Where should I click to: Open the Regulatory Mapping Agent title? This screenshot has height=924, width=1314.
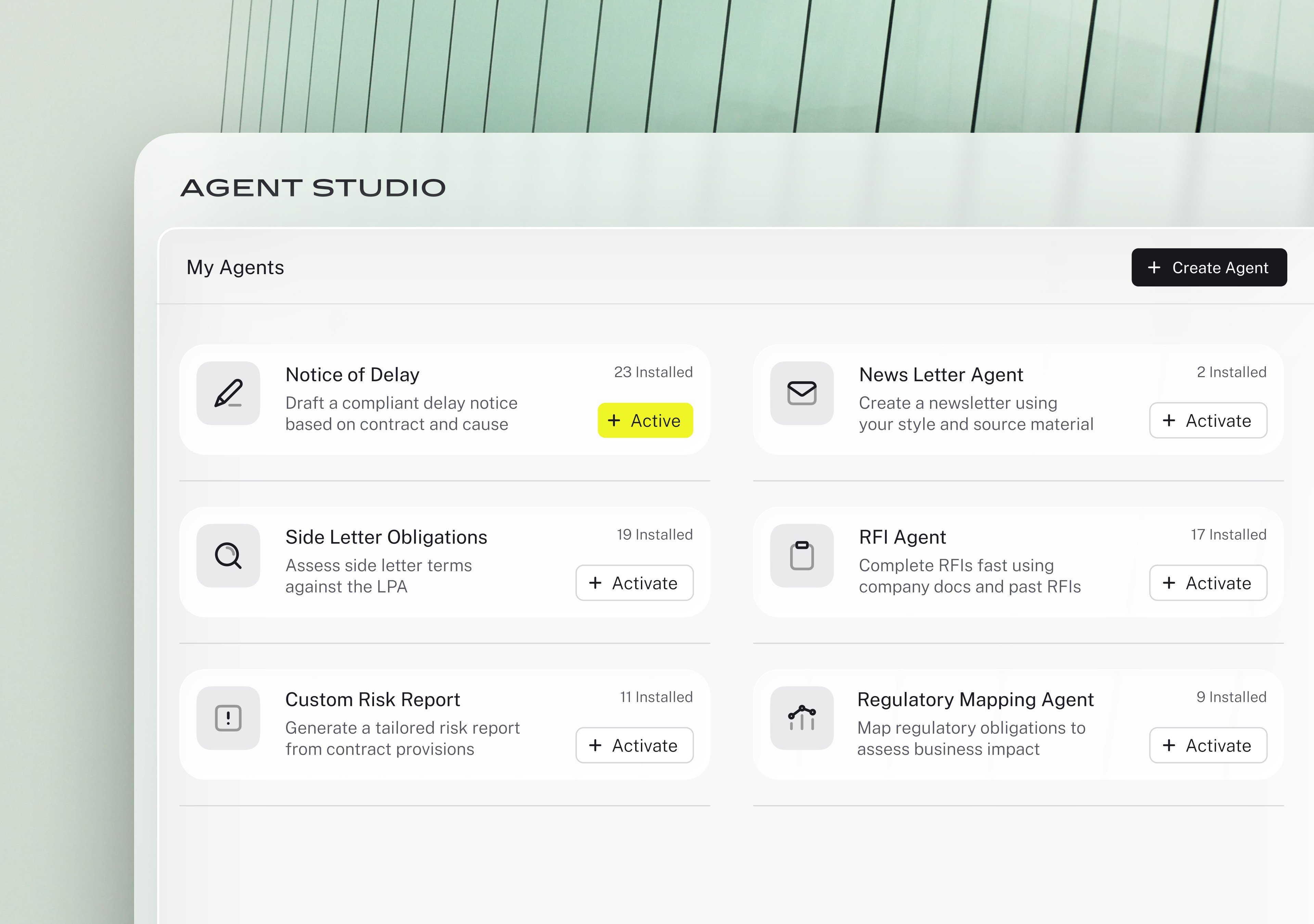(975, 700)
